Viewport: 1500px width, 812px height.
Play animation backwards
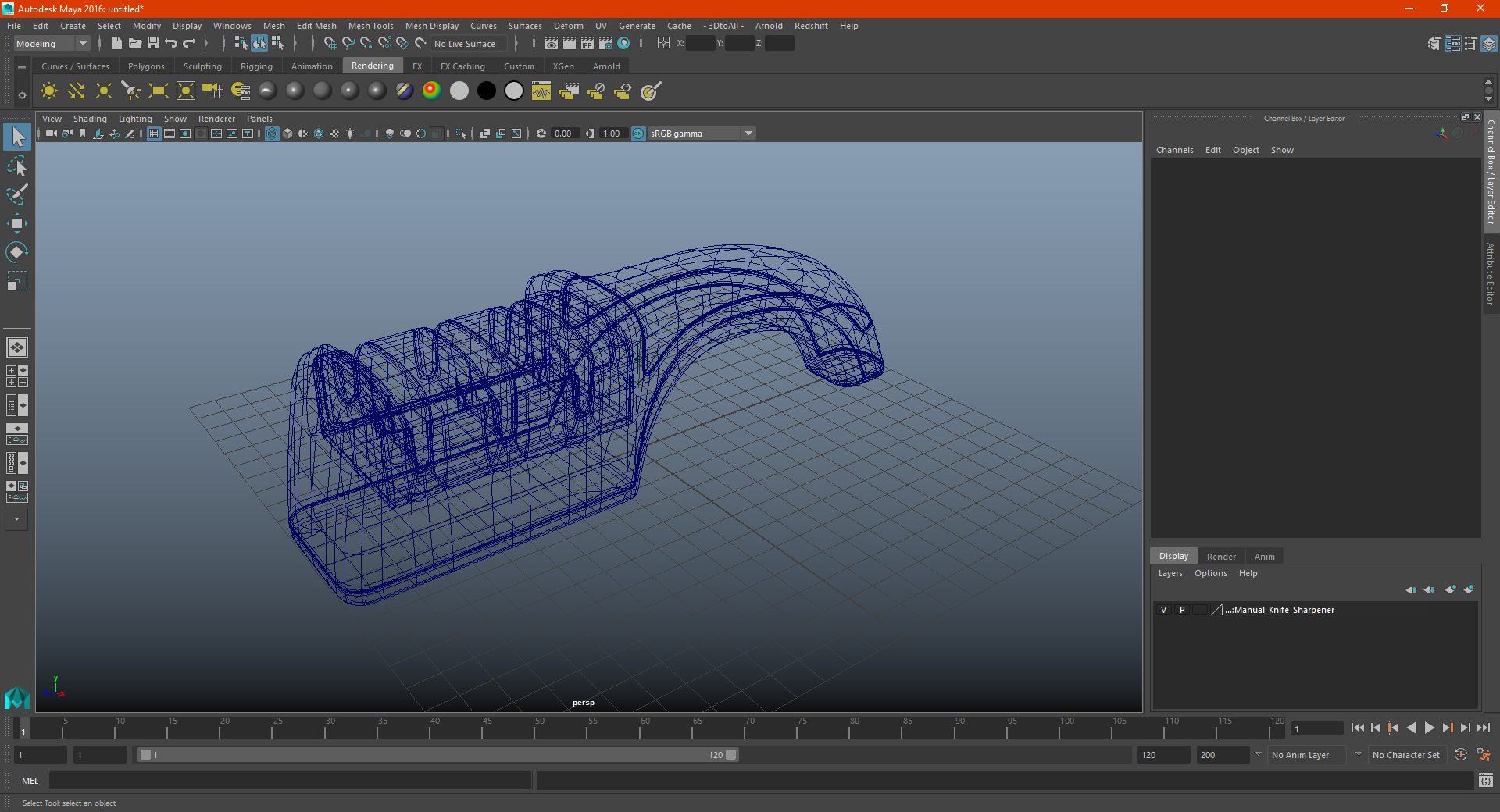[x=1411, y=728]
